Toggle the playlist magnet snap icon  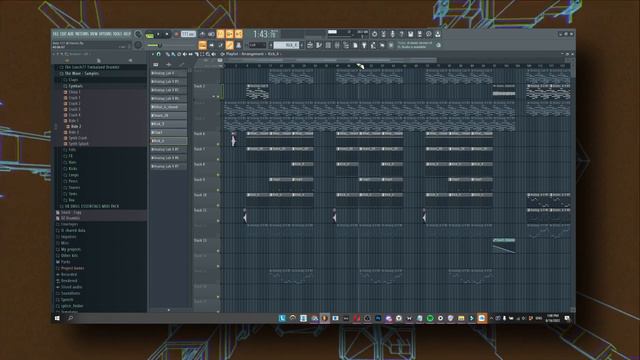pyautogui.click(x=159, y=54)
